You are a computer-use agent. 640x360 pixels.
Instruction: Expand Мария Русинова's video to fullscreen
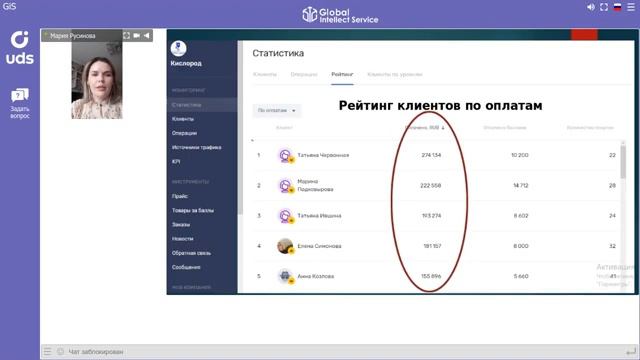(127, 36)
